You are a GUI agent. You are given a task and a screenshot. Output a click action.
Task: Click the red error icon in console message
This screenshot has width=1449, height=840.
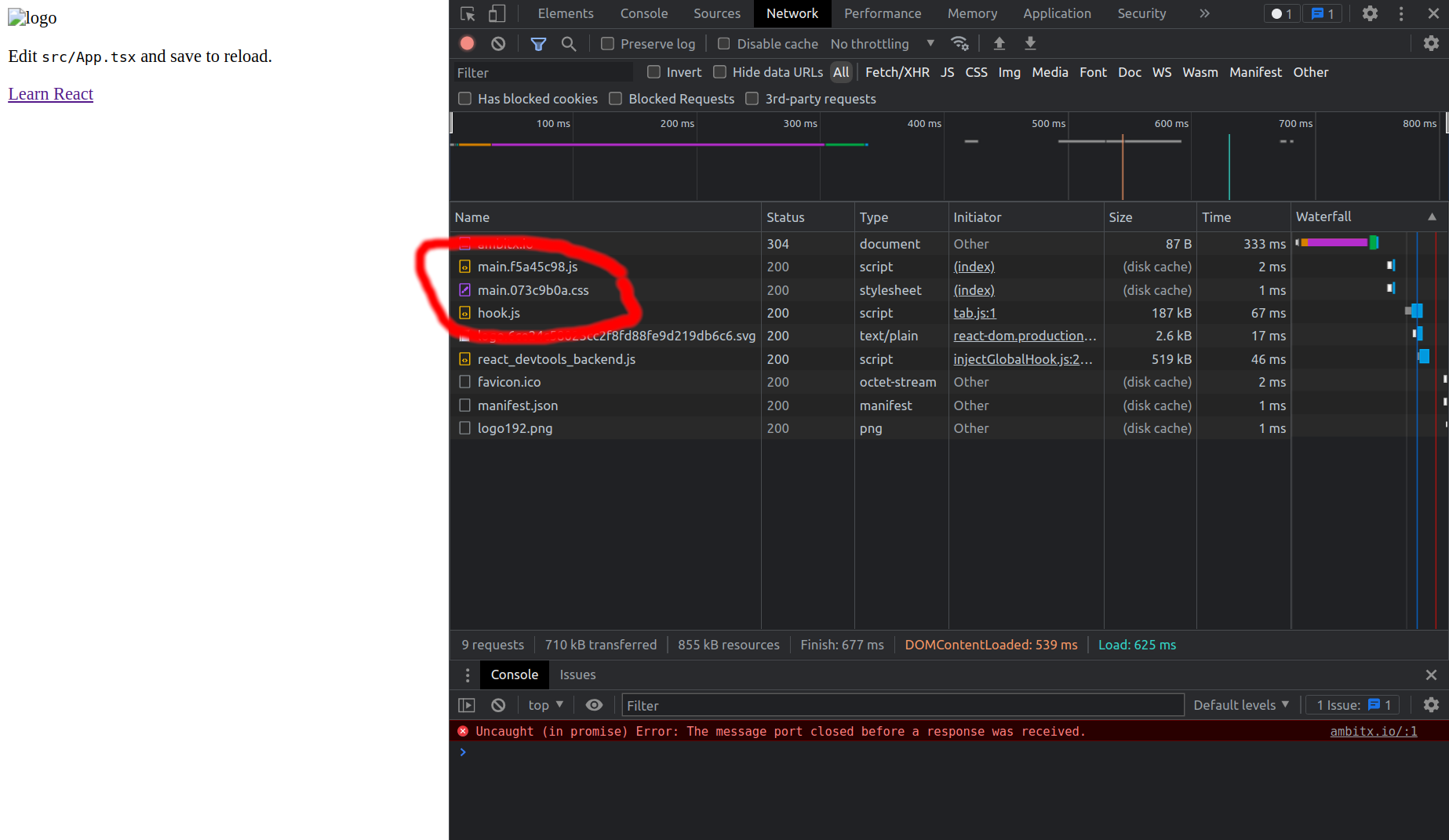(x=463, y=731)
